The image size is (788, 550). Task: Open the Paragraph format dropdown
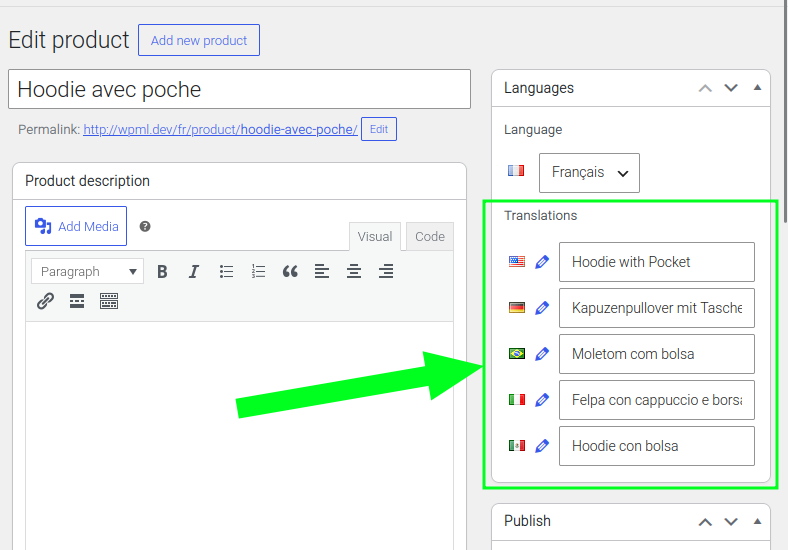[87, 271]
